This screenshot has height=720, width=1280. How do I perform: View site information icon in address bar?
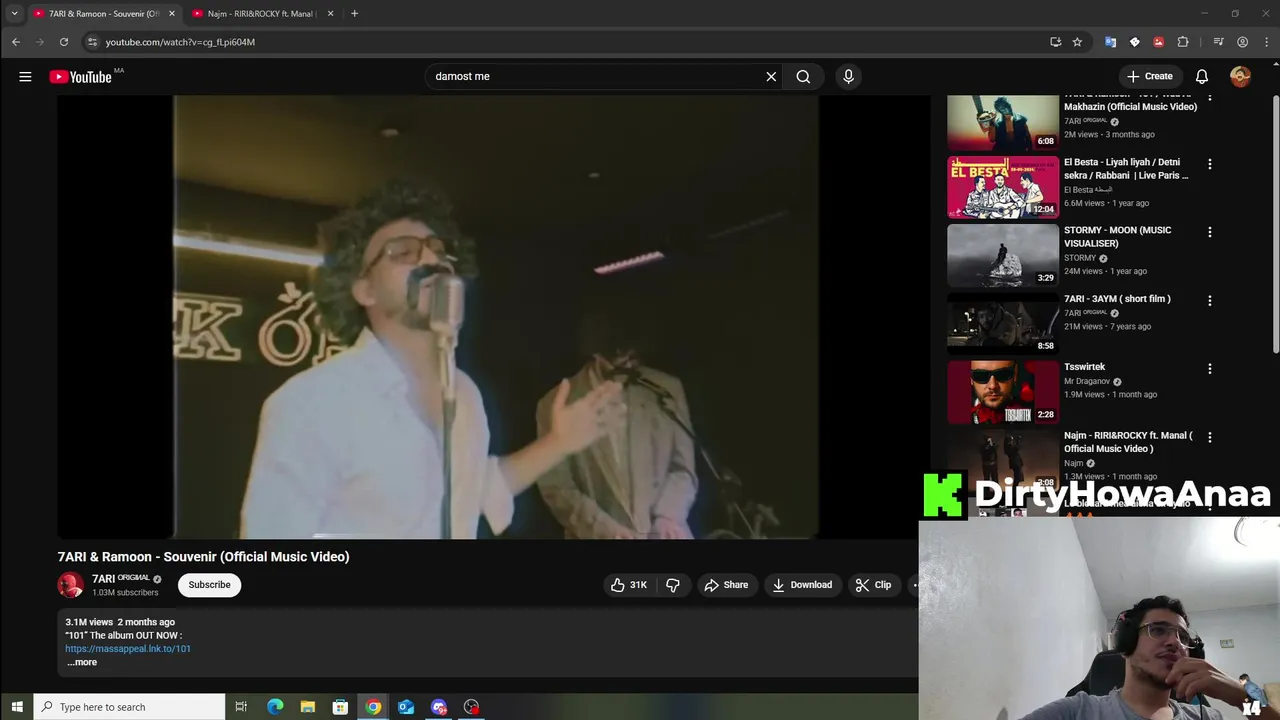coord(92,42)
